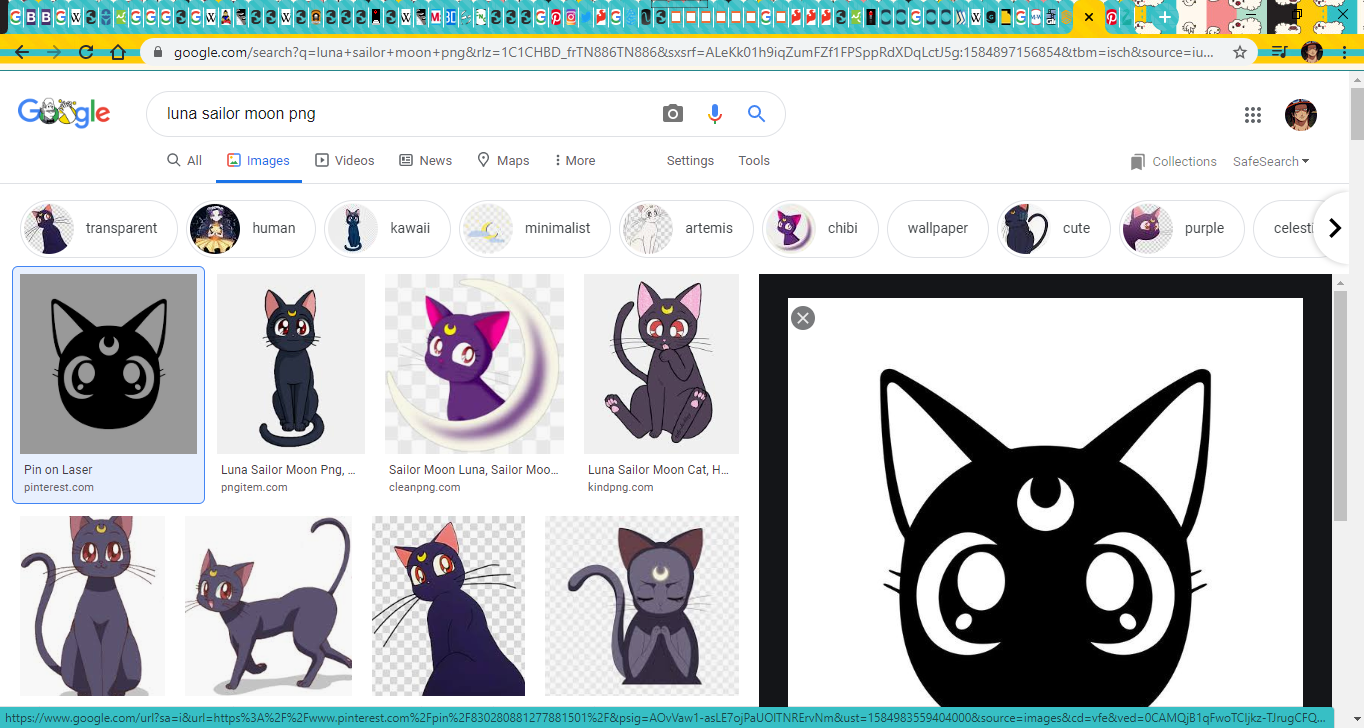Open the media control icon in Chrome toolbar
1364x728 pixels.
tap(1280, 52)
